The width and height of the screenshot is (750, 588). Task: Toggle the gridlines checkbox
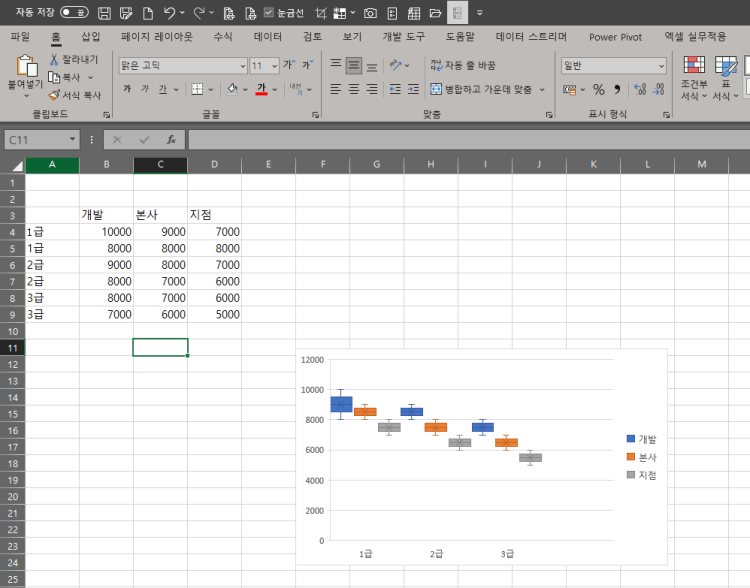[269, 12]
